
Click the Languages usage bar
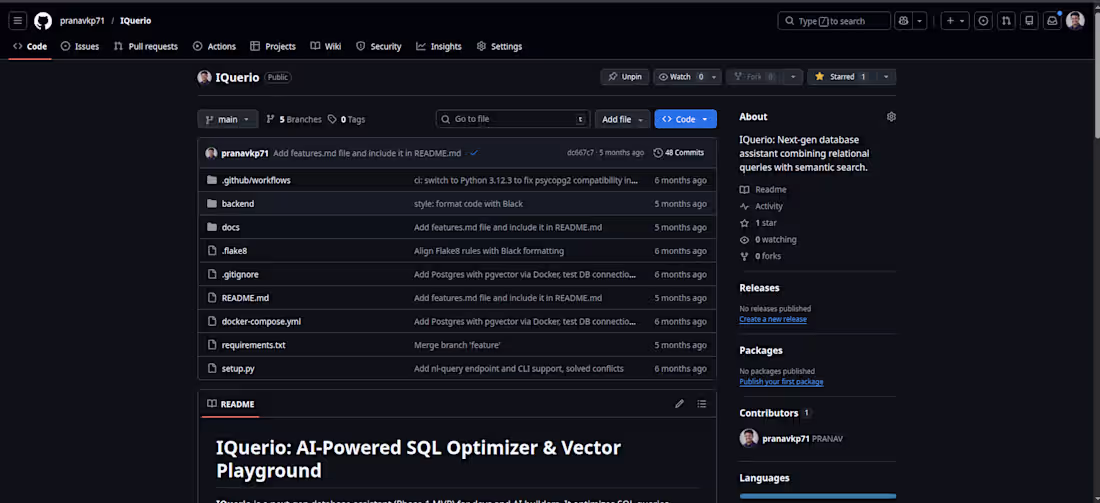tap(817, 496)
